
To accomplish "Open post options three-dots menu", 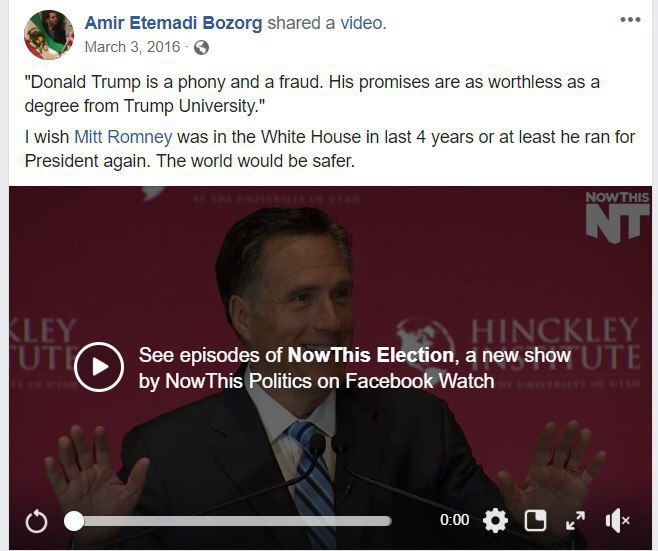I will click(630, 19).
